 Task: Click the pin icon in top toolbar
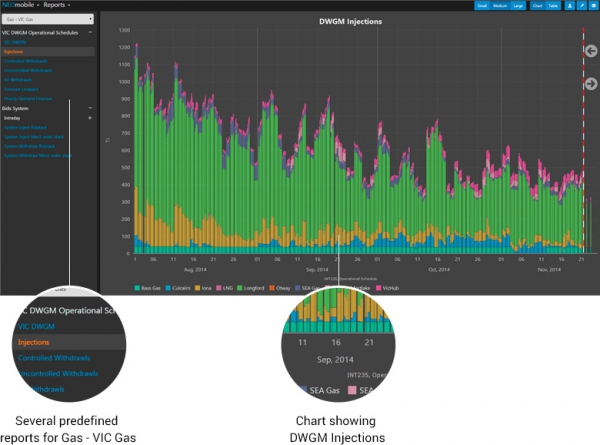pyautogui.click(x=580, y=6)
